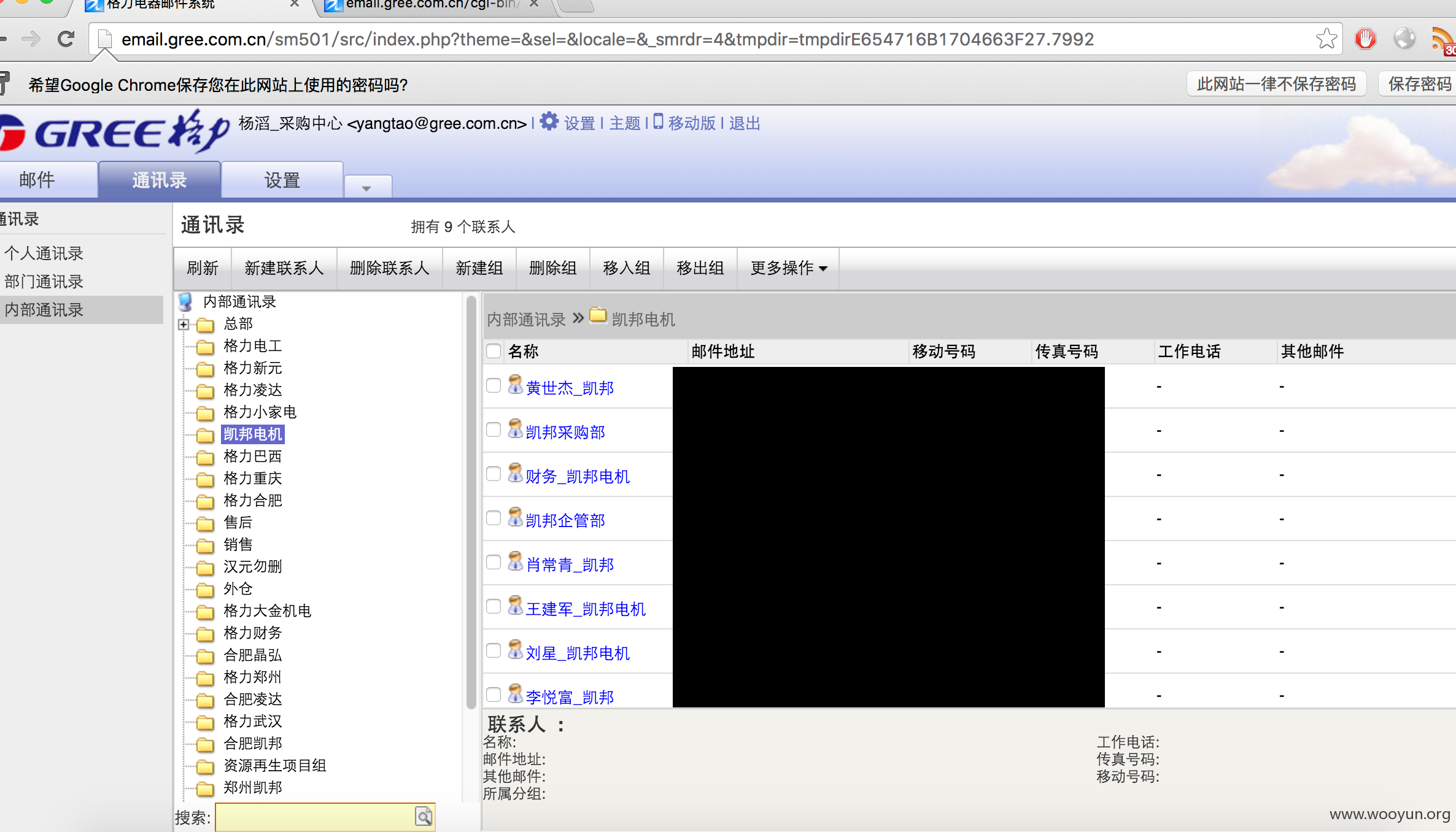Viewport: 1456px width, 832px height.
Task: Check the box for 肖常青_凯邦
Action: [x=494, y=562]
